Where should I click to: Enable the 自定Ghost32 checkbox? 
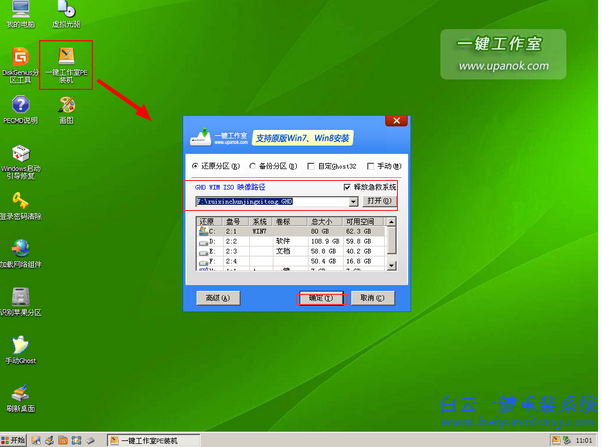click(312, 166)
